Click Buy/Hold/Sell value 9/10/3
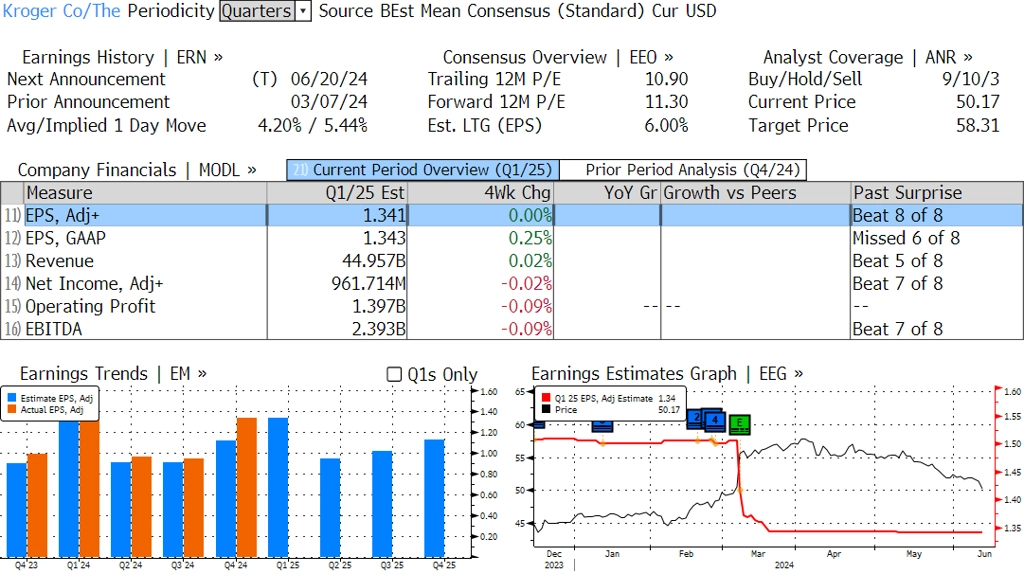1024x574 pixels. [970, 79]
